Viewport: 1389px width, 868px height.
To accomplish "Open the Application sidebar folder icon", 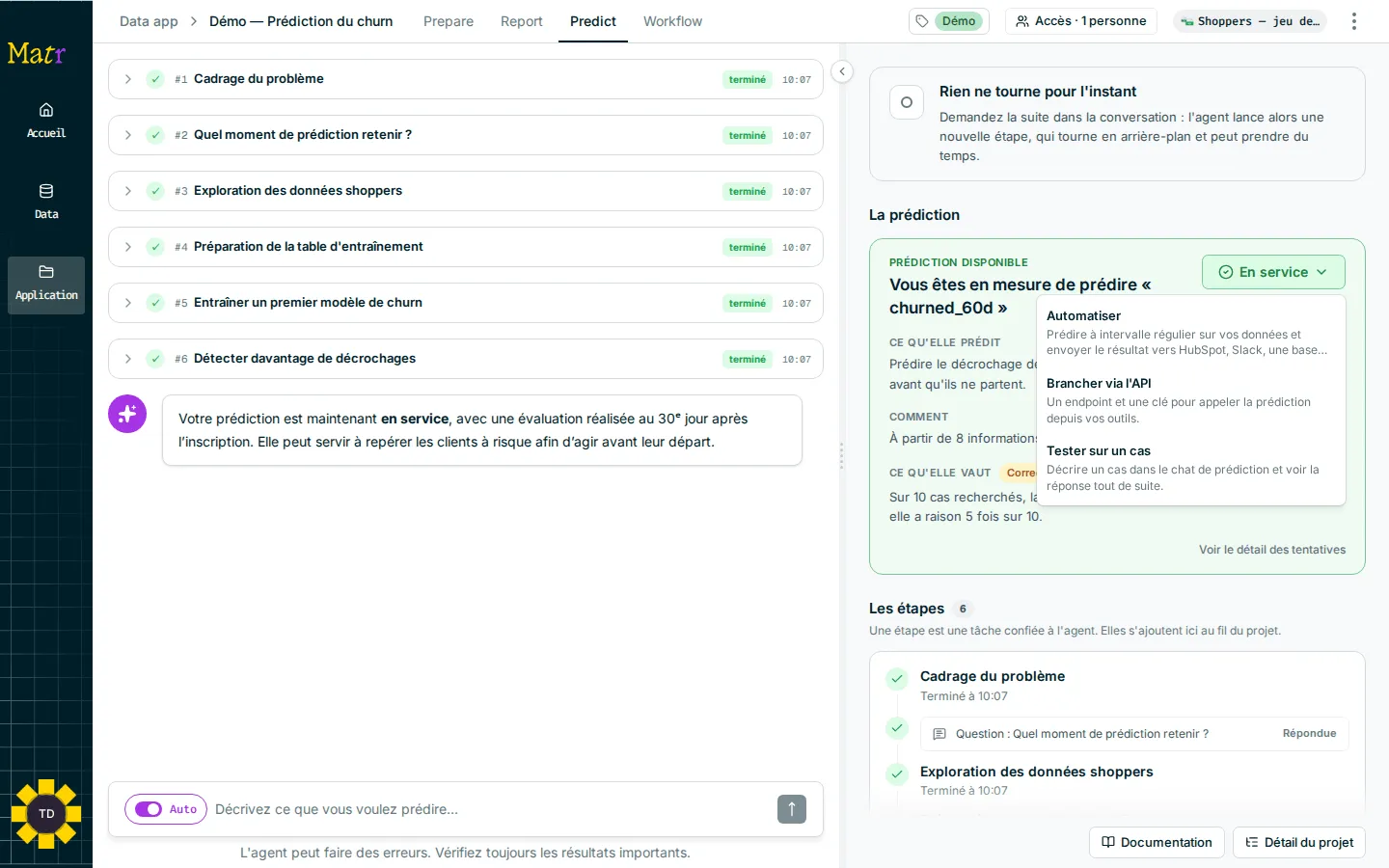I will tap(46, 285).
